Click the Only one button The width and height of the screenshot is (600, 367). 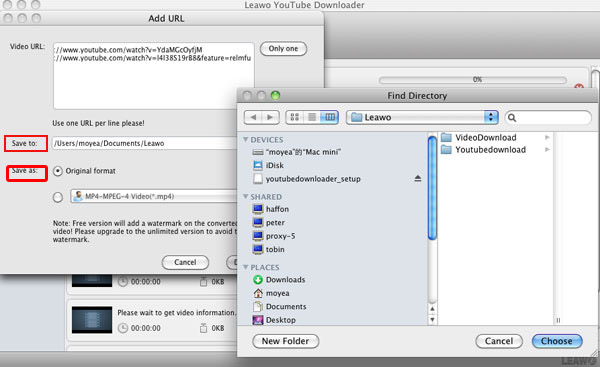[284, 49]
